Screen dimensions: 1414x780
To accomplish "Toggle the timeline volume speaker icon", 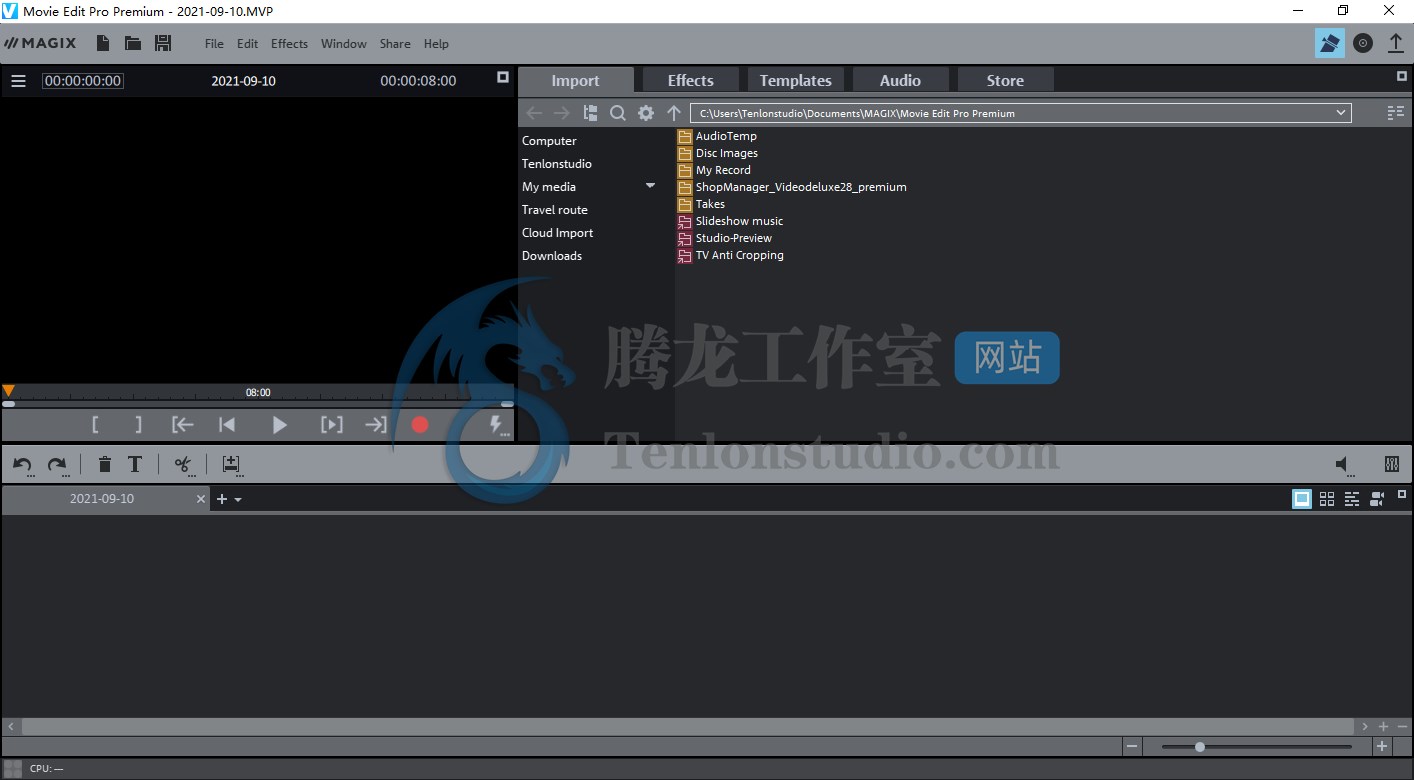I will tap(1345, 464).
